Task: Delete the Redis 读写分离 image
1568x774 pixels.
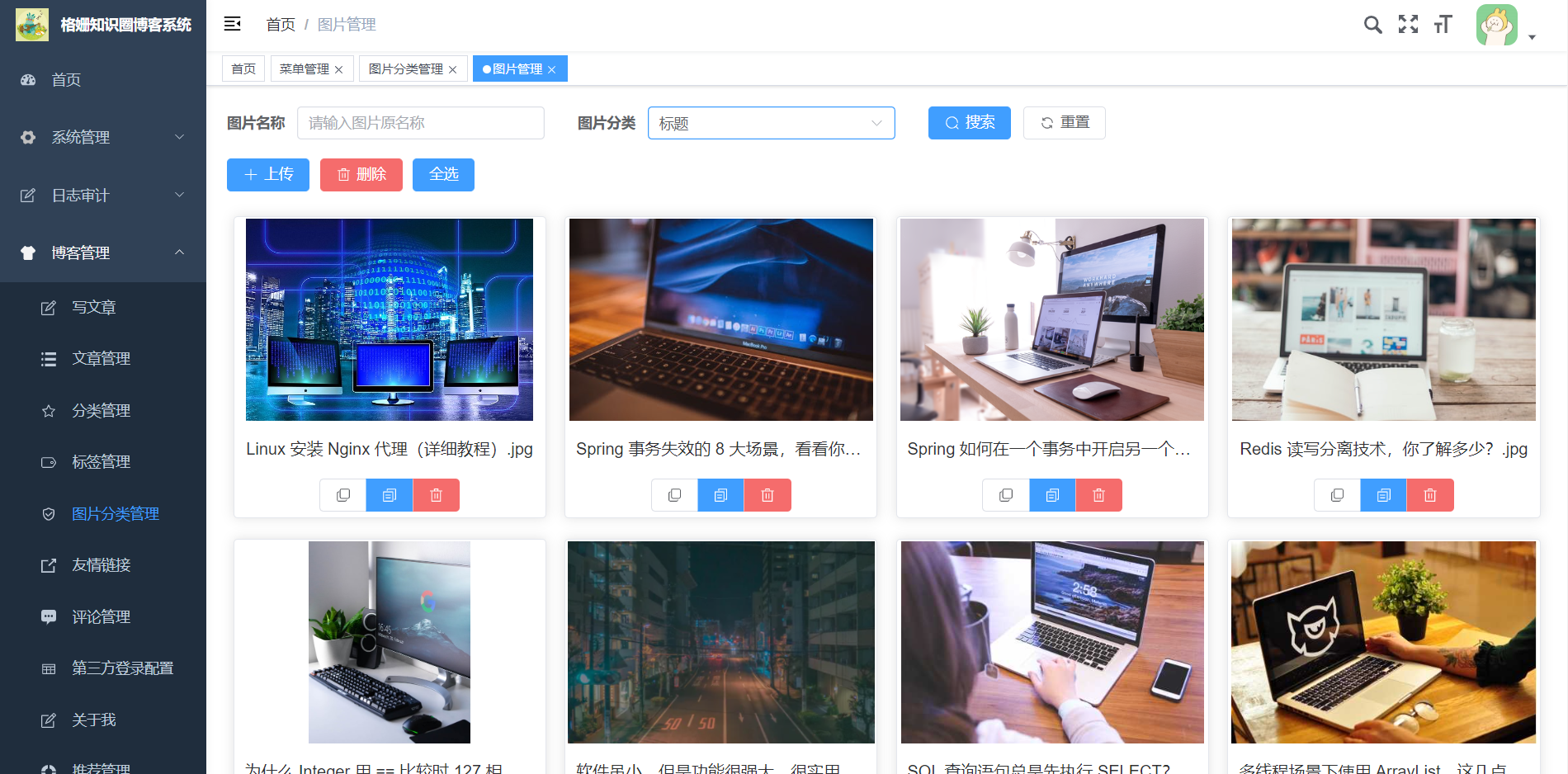Action: click(x=1430, y=495)
